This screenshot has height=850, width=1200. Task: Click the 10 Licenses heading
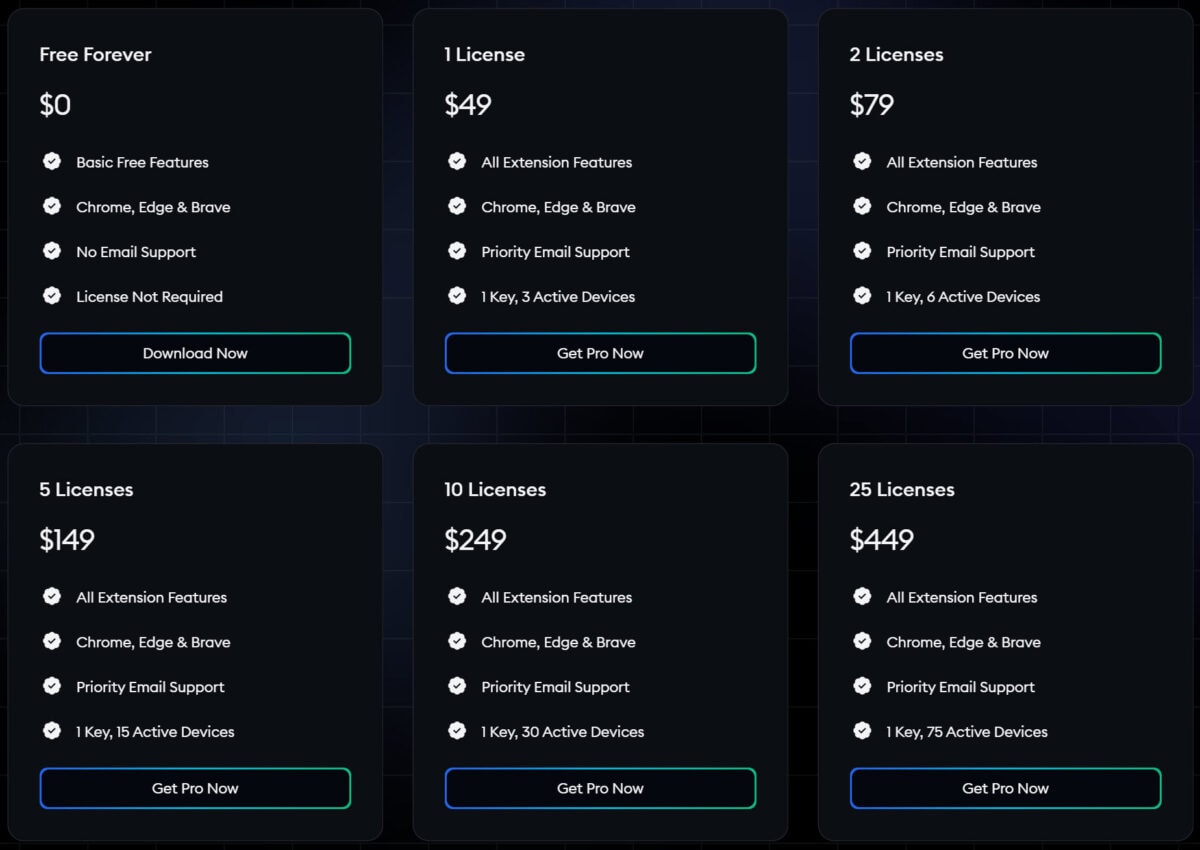click(495, 489)
